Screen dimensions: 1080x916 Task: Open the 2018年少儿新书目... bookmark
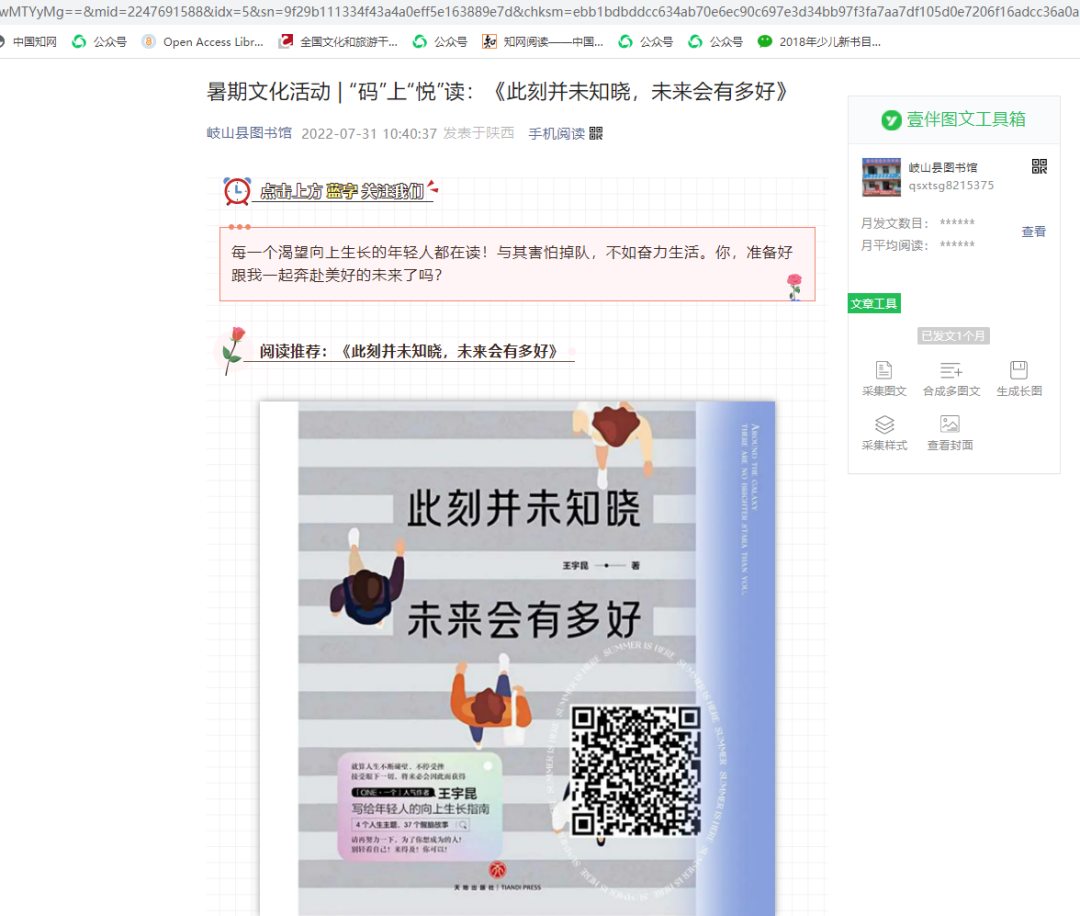point(819,42)
